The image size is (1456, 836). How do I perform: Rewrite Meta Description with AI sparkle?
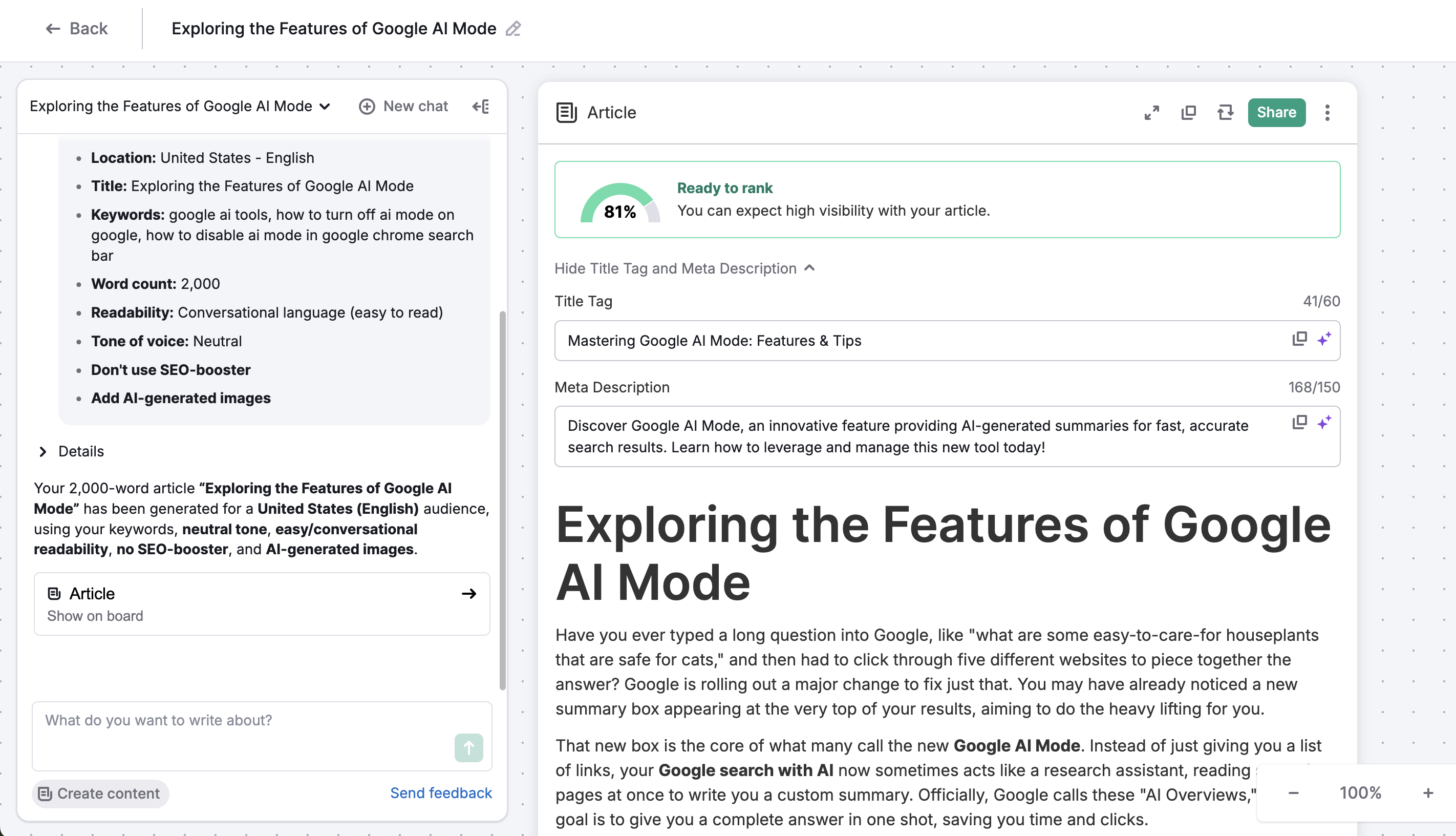(x=1324, y=423)
